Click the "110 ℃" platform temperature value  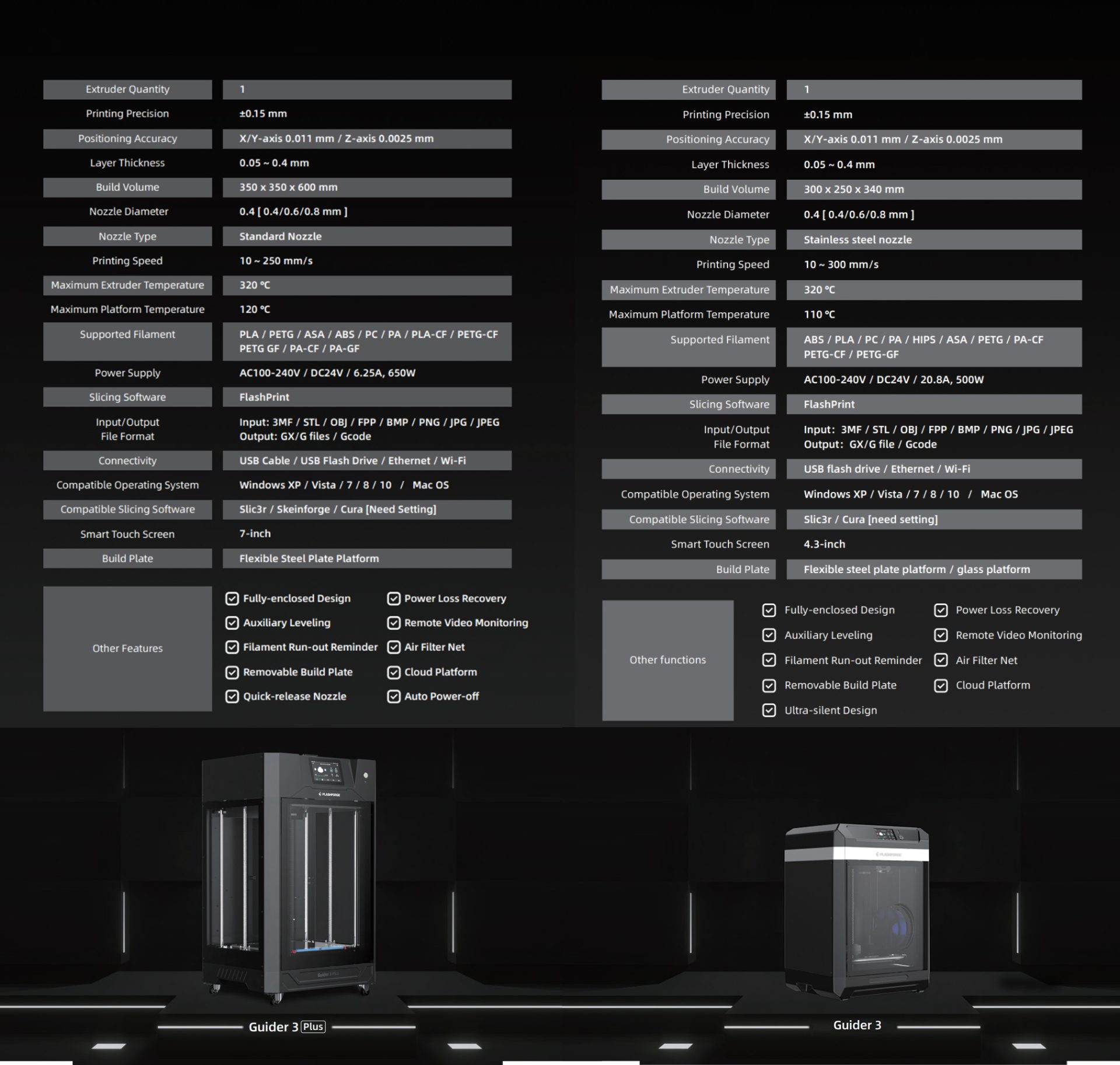click(819, 314)
